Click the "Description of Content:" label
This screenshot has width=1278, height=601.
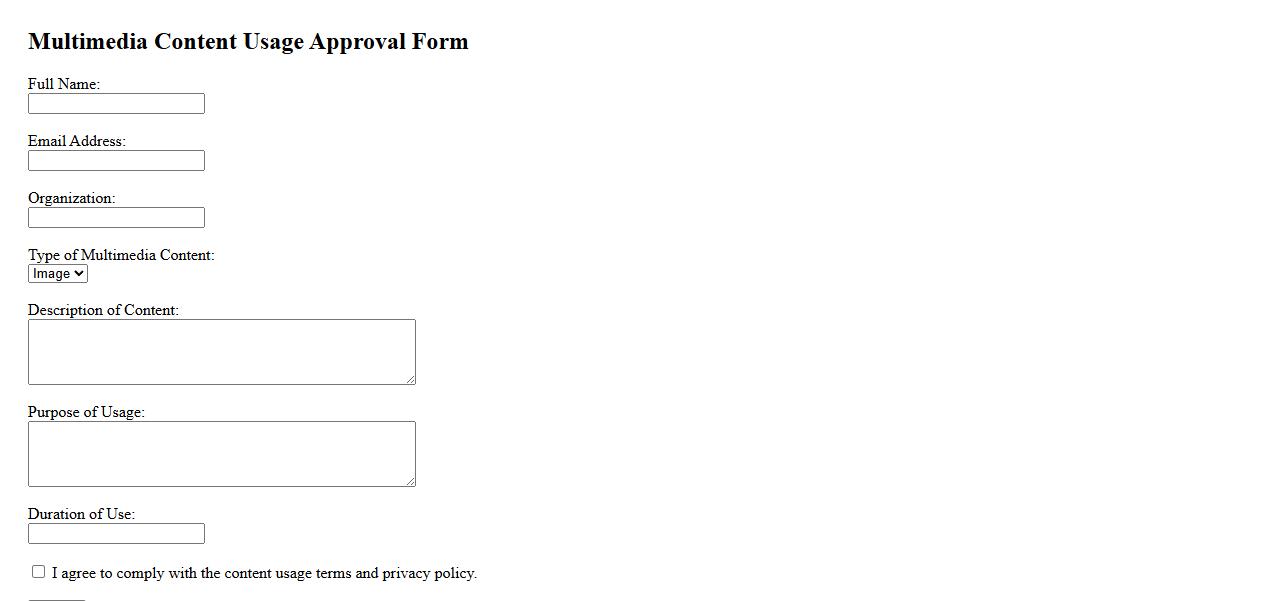pos(103,310)
